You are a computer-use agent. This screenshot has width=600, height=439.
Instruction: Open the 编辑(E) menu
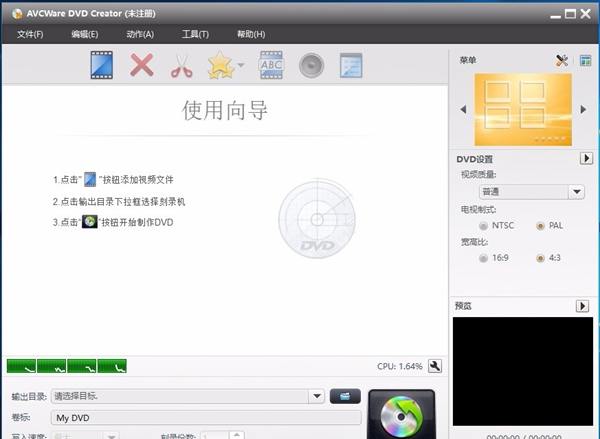pos(85,34)
